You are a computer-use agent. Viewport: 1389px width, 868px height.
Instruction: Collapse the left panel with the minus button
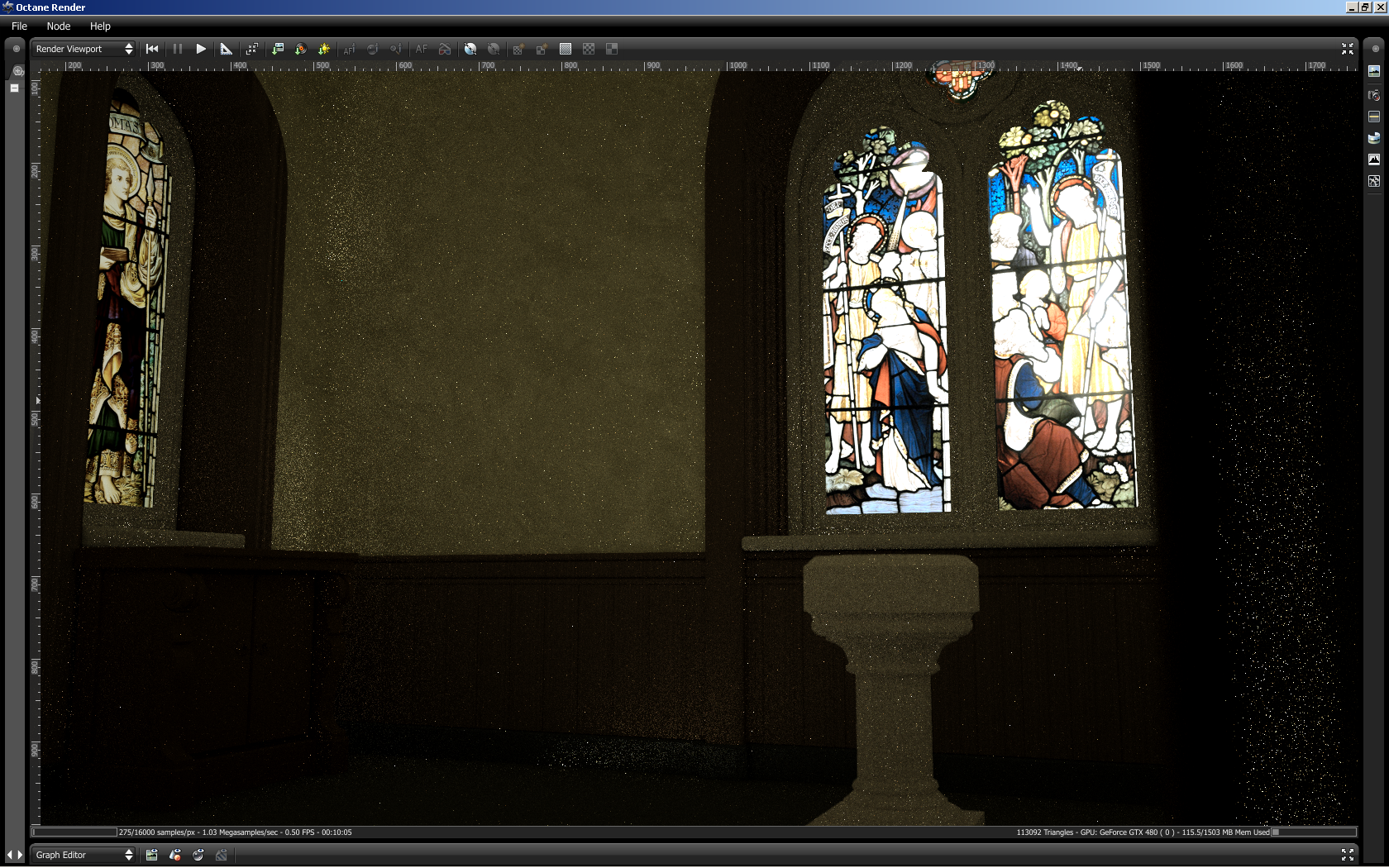(x=14, y=88)
